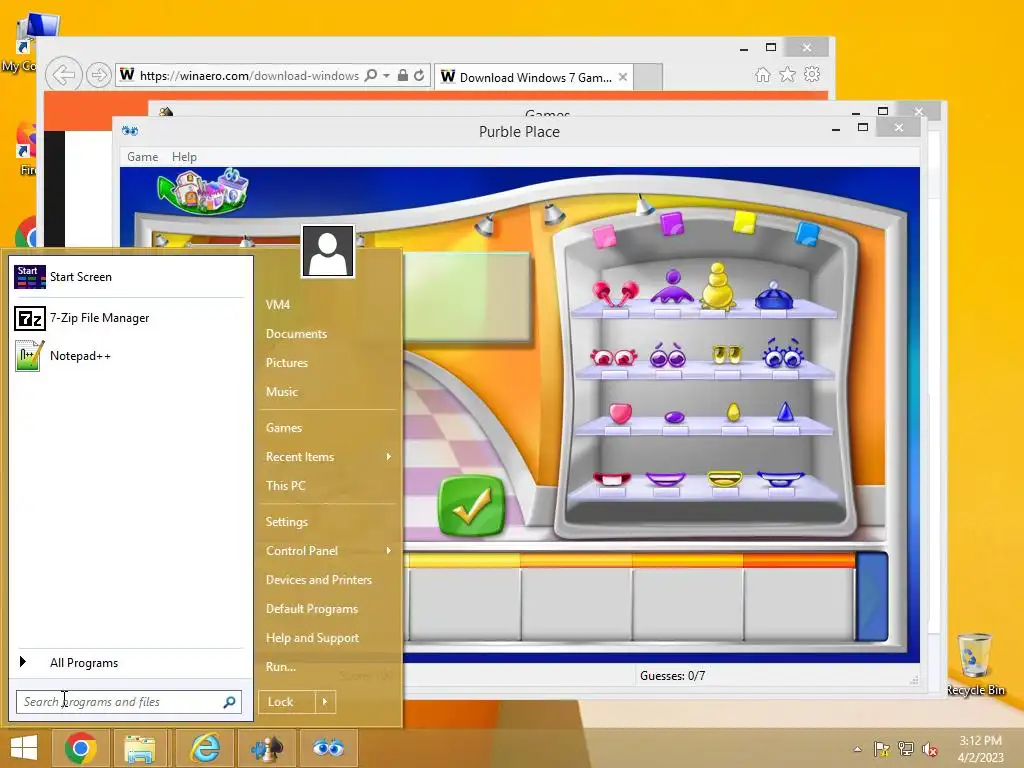This screenshot has height=768, width=1024.
Task: Click the Internet Explorer home icon
Action: point(762,74)
